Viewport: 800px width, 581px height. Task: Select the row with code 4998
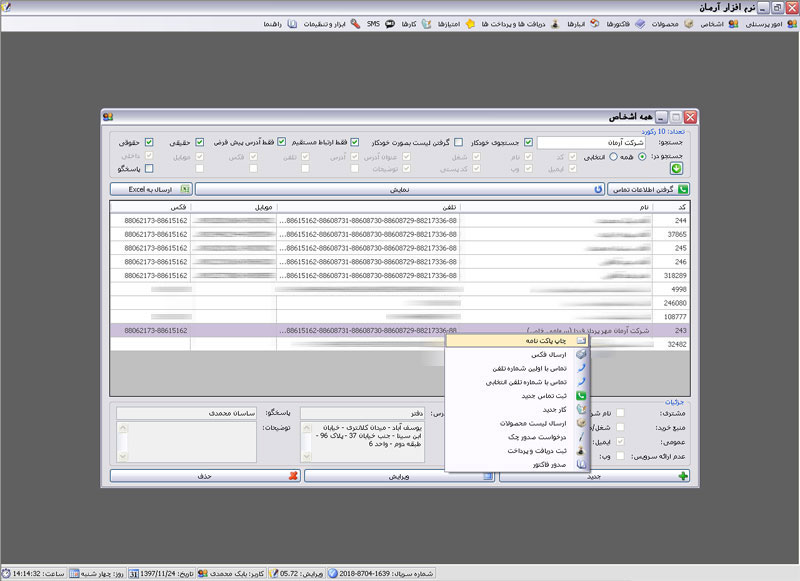tap(400, 290)
